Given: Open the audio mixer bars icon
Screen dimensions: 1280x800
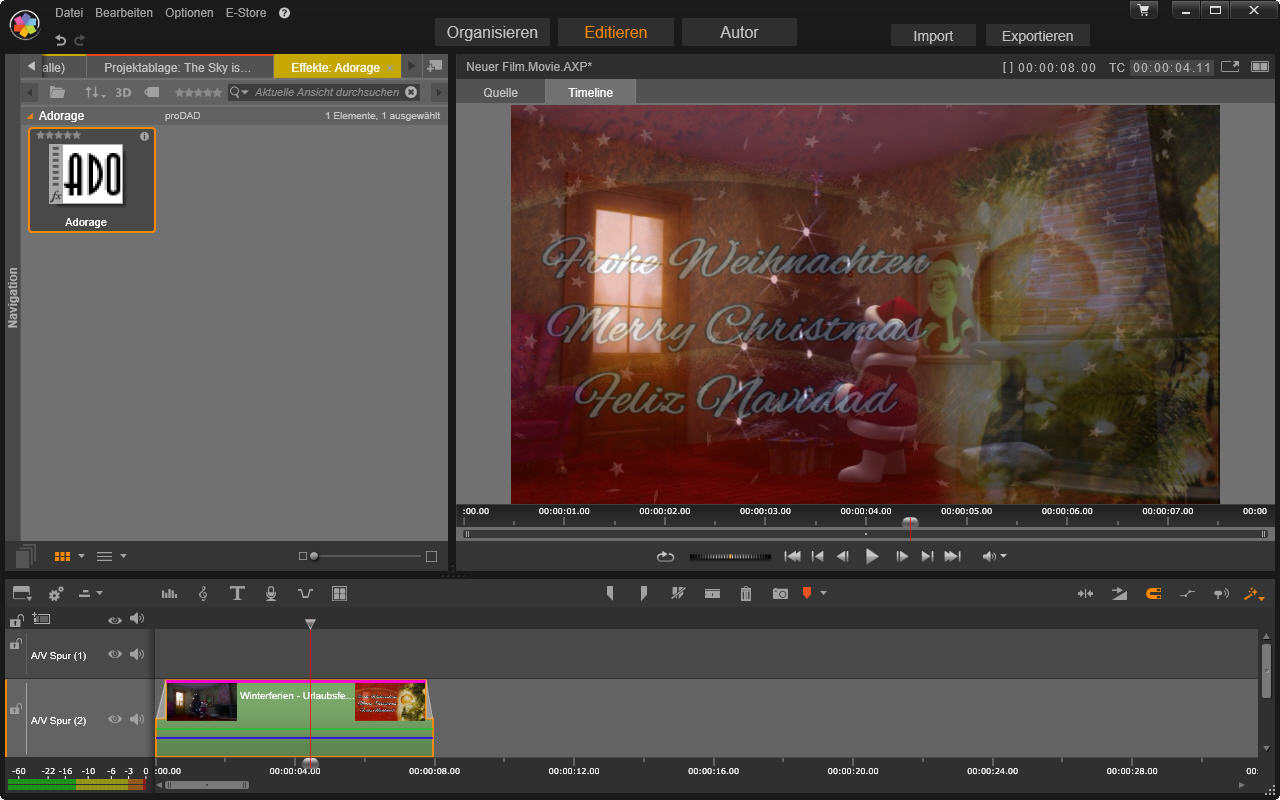Looking at the screenshot, I should pyautogui.click(x=169, y=593).
